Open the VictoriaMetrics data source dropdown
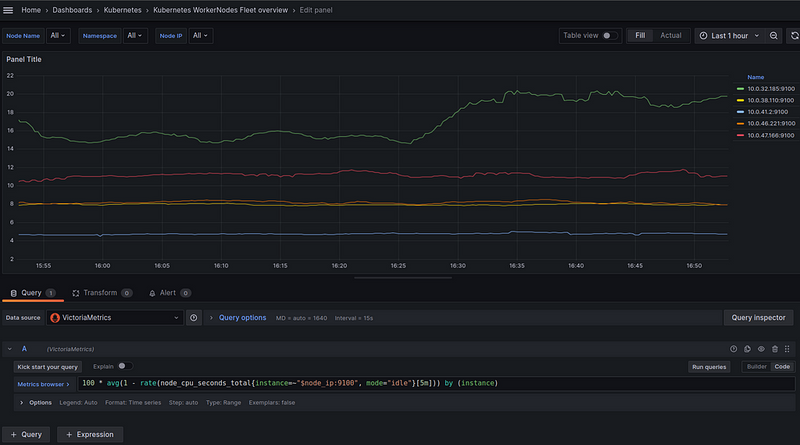Viewport: 800px width, 445px height. click(x=115, y=318)
